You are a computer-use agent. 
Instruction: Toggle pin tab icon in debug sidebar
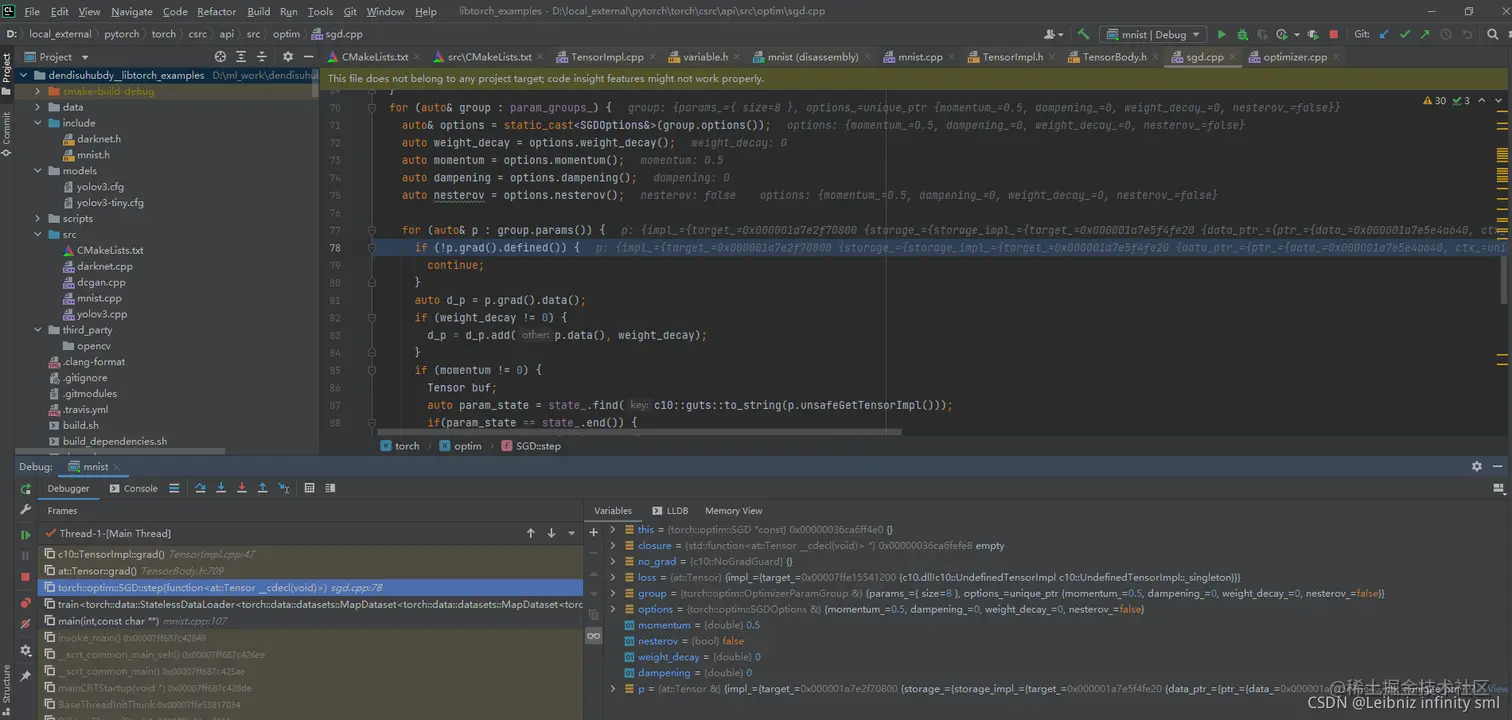tap(26, 676)
